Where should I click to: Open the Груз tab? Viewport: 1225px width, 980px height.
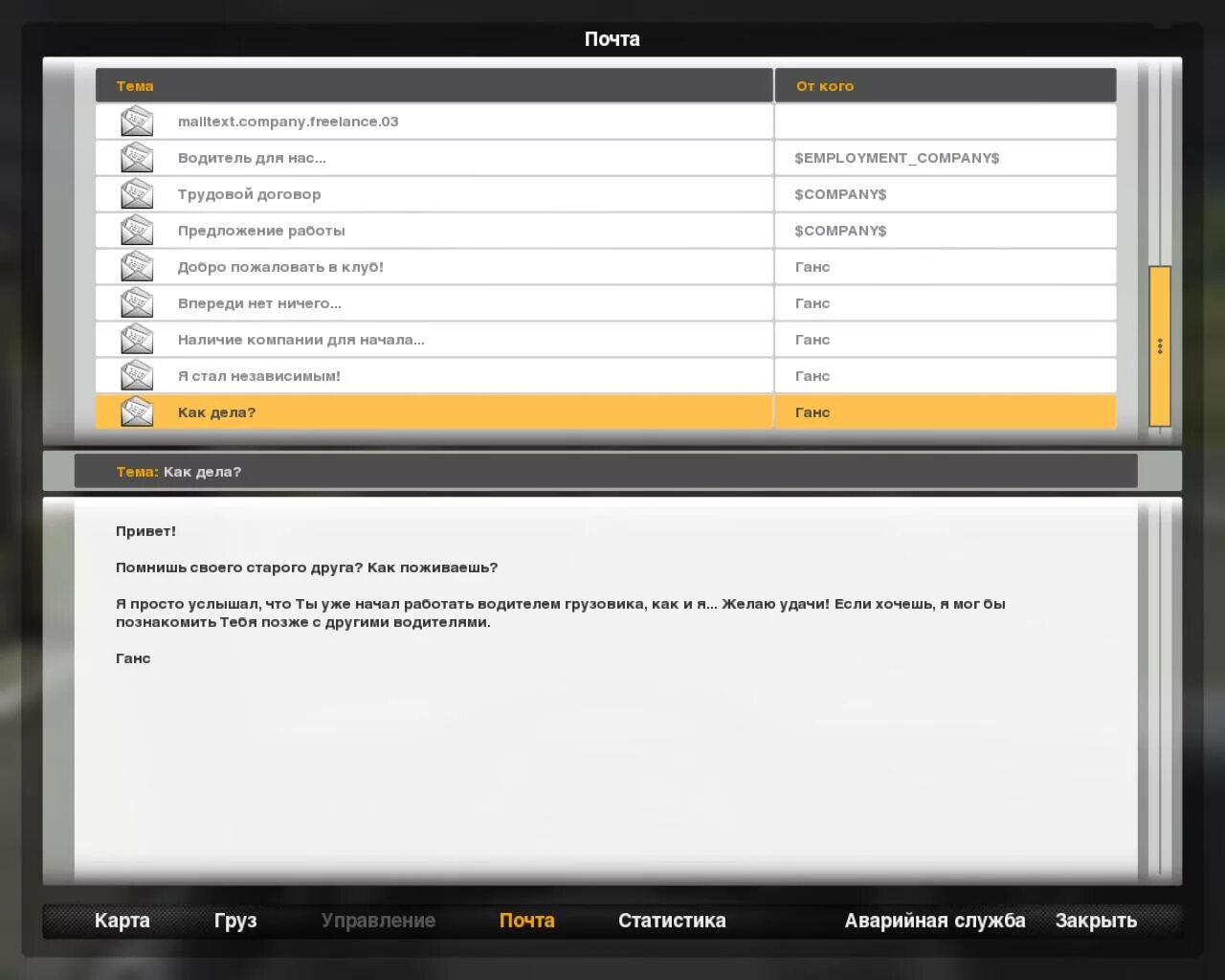click(235, 921)
